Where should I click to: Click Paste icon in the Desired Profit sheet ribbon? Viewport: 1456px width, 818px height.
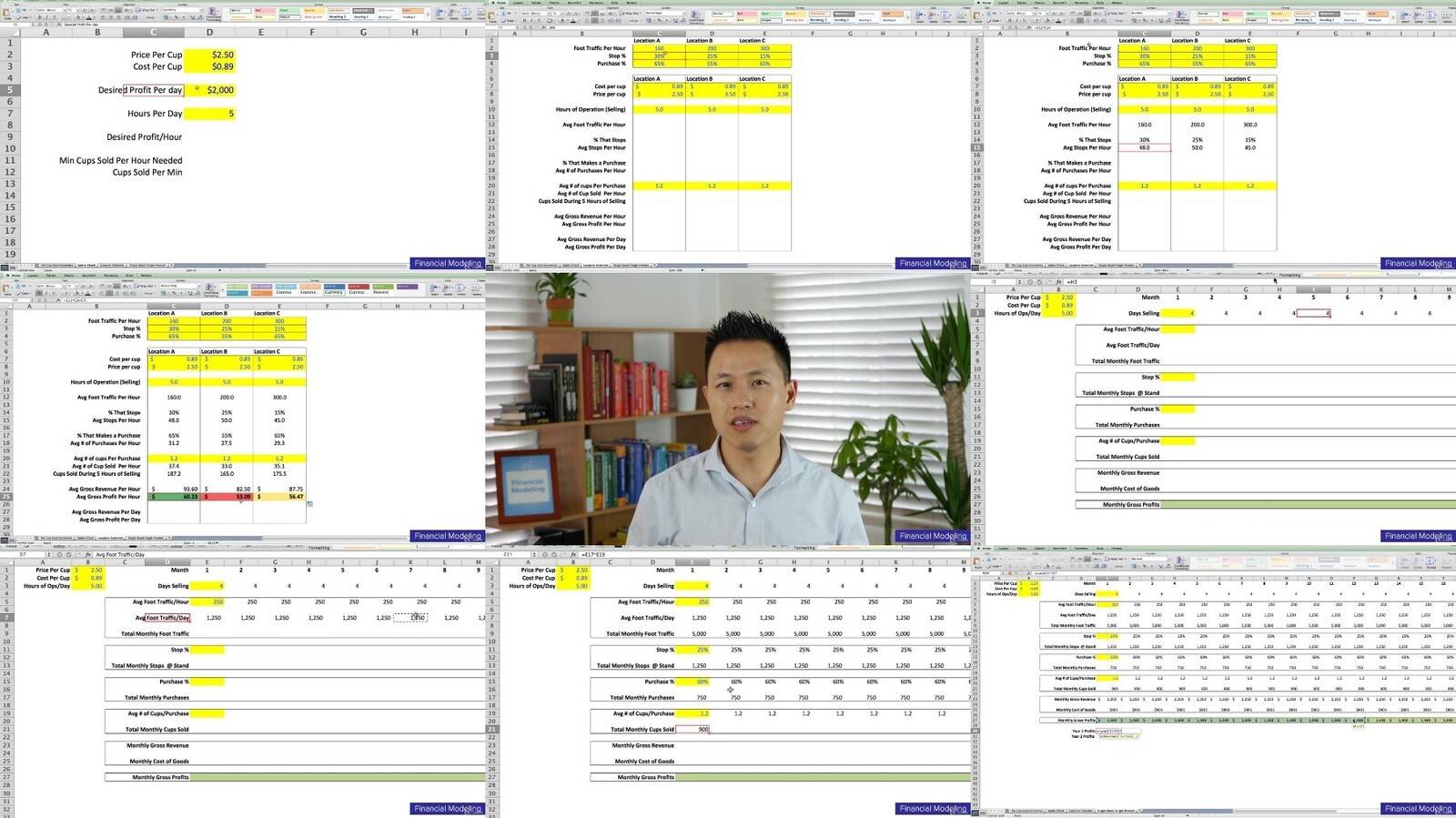[6, 14]
